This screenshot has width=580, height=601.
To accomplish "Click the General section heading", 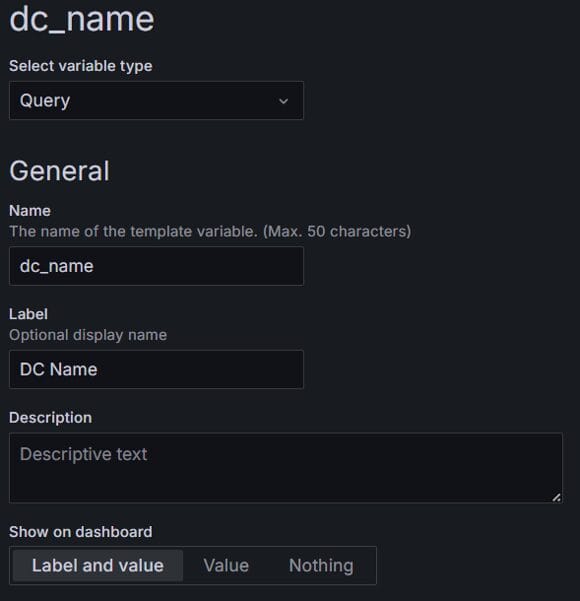I will (59, 171).
